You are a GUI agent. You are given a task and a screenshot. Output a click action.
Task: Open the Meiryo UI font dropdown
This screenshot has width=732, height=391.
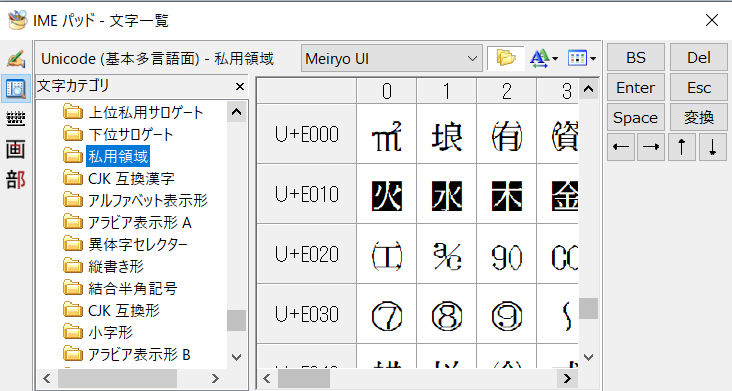tap(392, 59)
